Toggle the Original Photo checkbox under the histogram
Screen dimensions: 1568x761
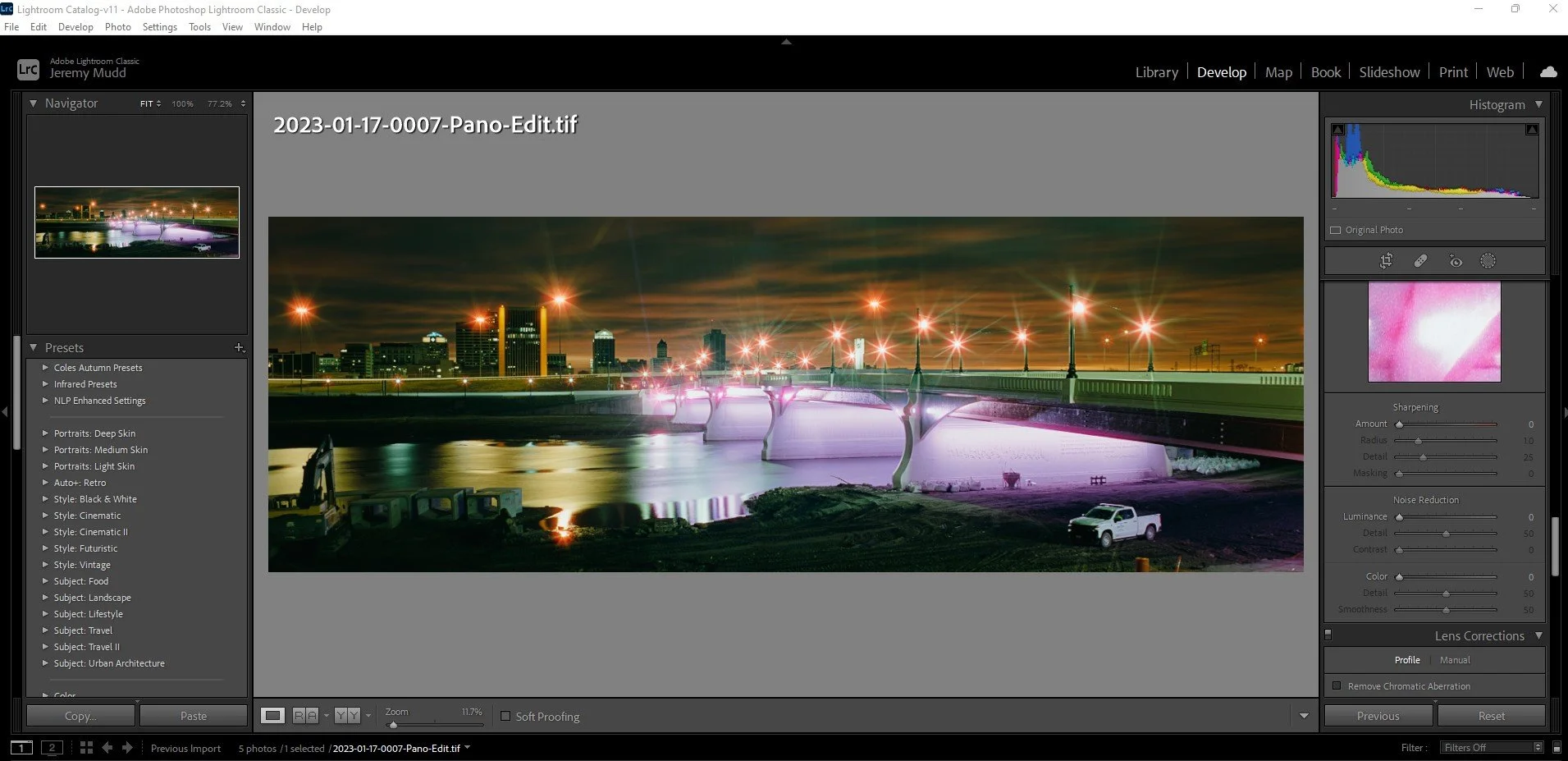click(1335, 230)
